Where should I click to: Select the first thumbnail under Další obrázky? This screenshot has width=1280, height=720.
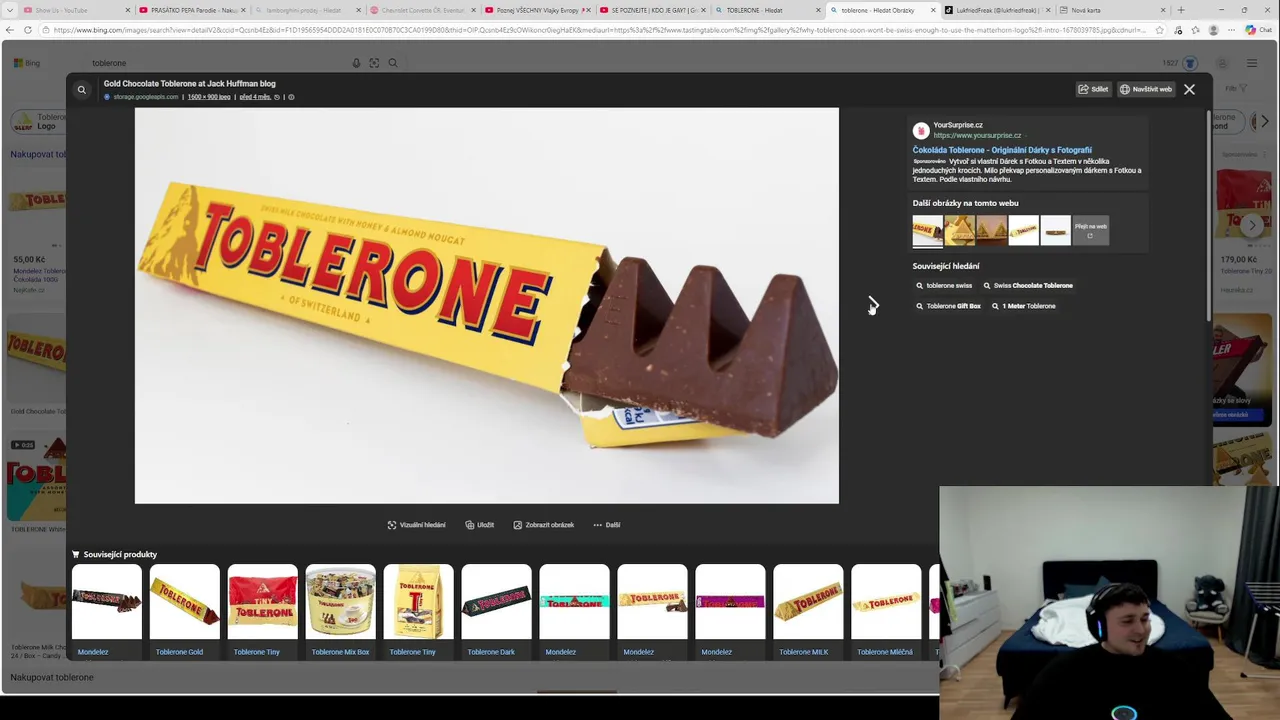(x=927, y=231)
